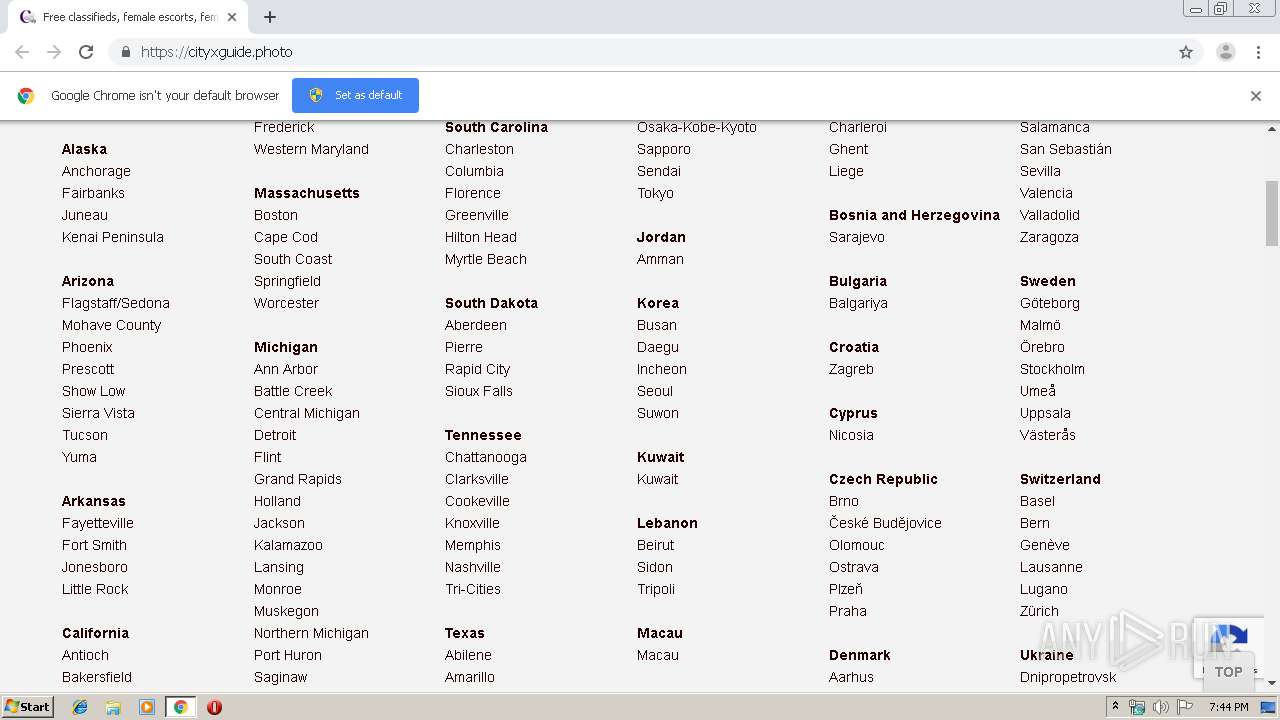Open the Zagreb link
Viewport: 1280px width, 720px height.
click(851, 369)
